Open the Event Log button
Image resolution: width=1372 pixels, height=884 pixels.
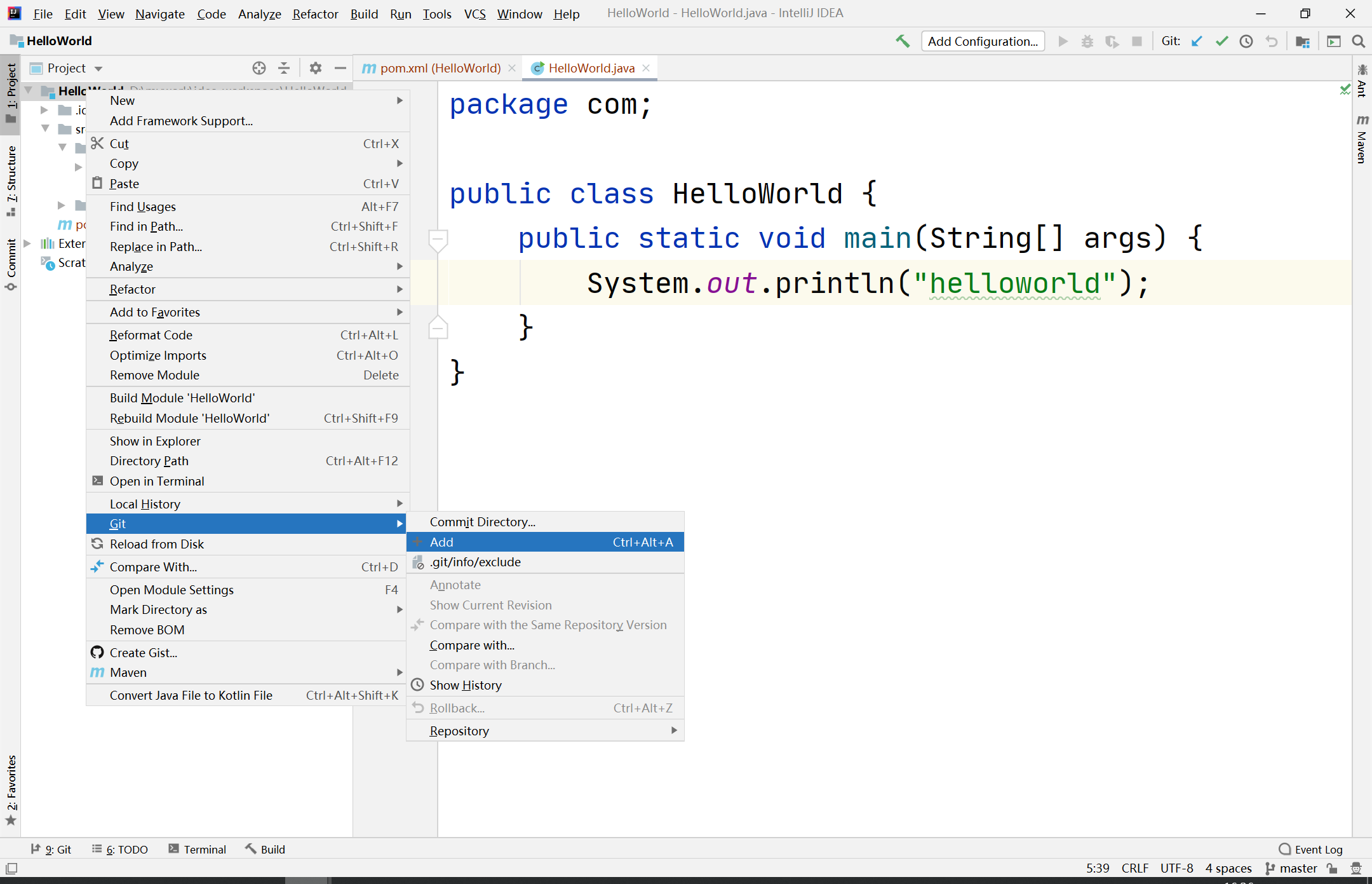[1311, 850]
